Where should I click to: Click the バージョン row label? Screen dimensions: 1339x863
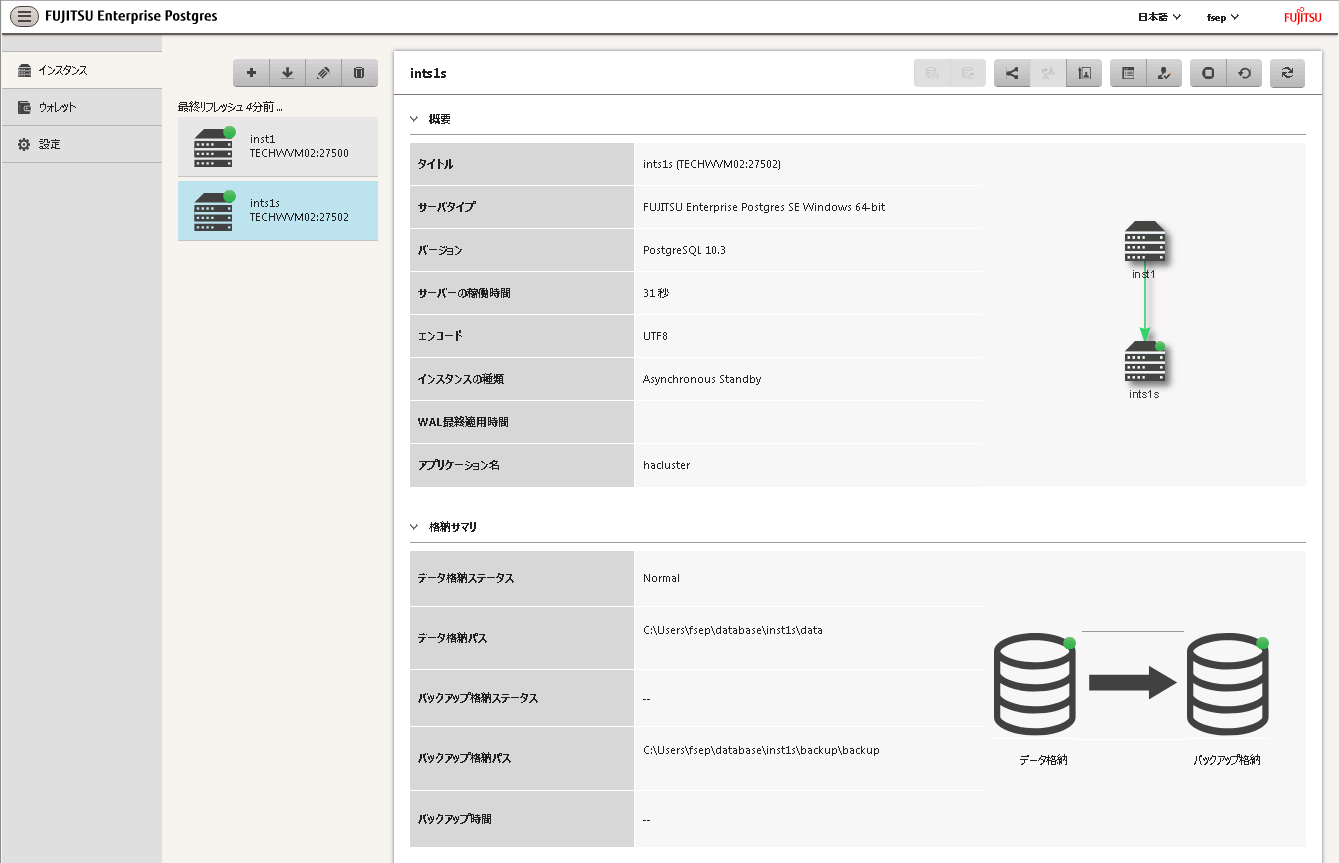pos(440,250)
